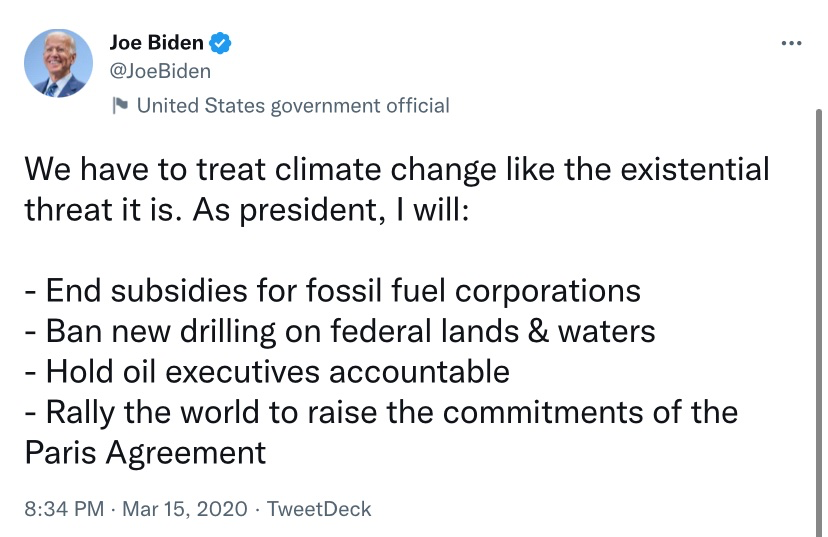Click 'Hold oil executives accountable' text
This screenshot has height=537, width=828.
(267, 372)
